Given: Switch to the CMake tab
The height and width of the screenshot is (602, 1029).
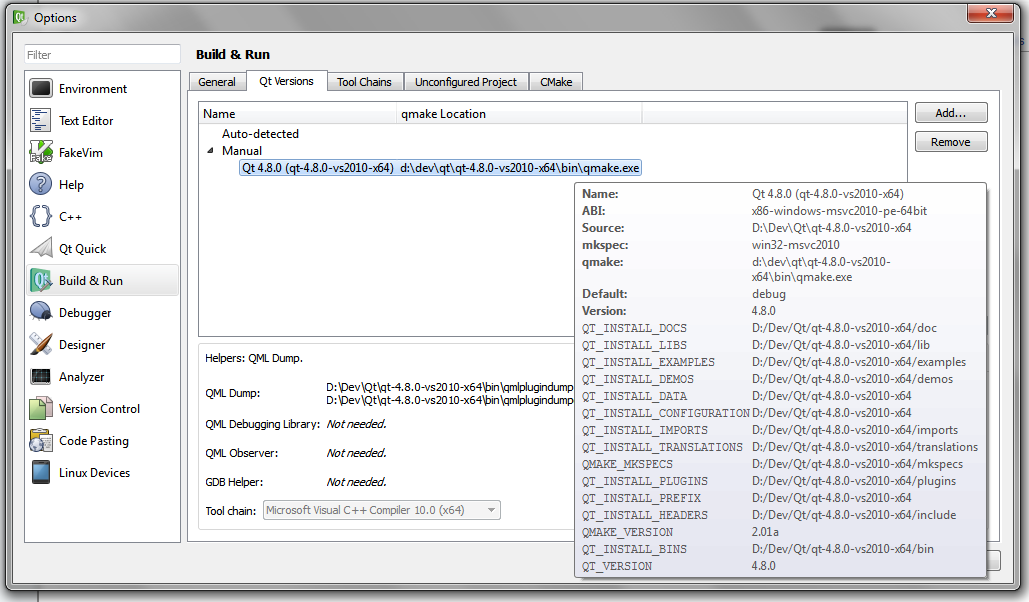Looking at the screenshot, I should (x=556, y=82).
